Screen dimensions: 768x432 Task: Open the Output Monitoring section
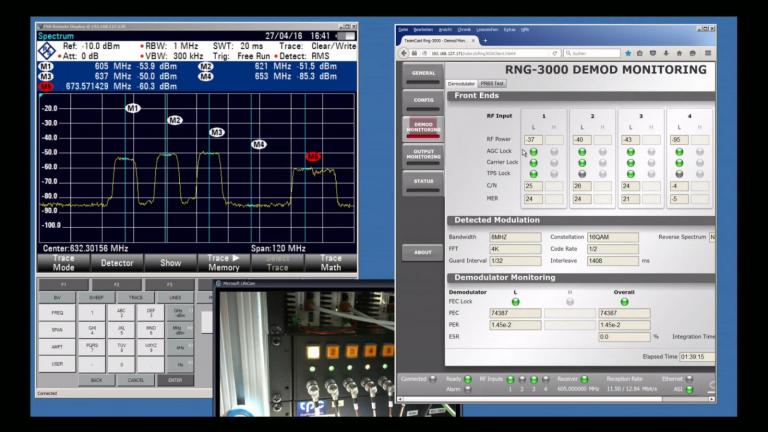[x=423, y=154]
